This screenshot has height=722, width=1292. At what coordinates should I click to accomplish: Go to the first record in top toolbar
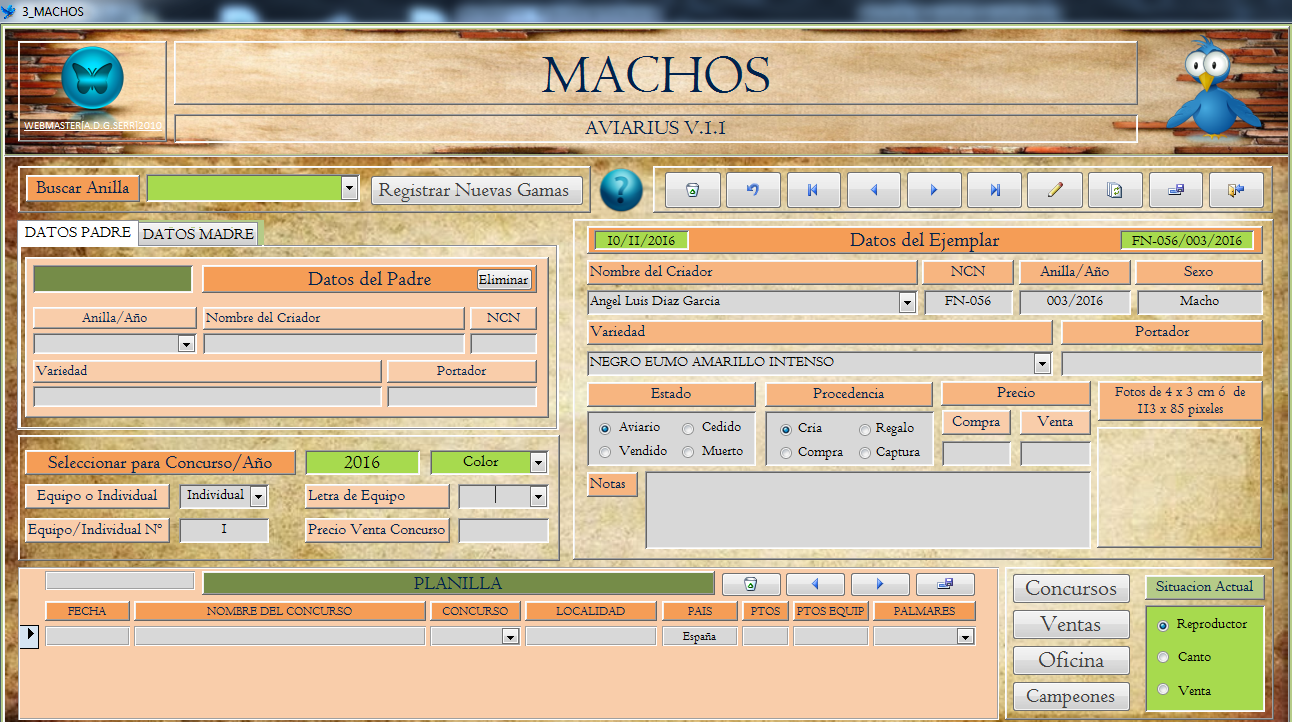pos(813,190)
